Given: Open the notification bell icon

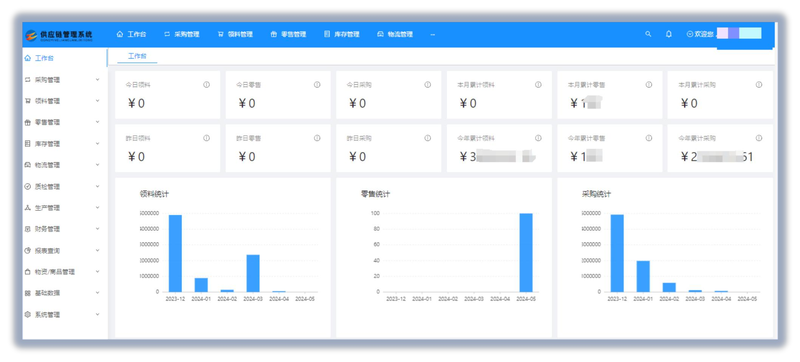Looking at the screenshot, I should (669, 34).
